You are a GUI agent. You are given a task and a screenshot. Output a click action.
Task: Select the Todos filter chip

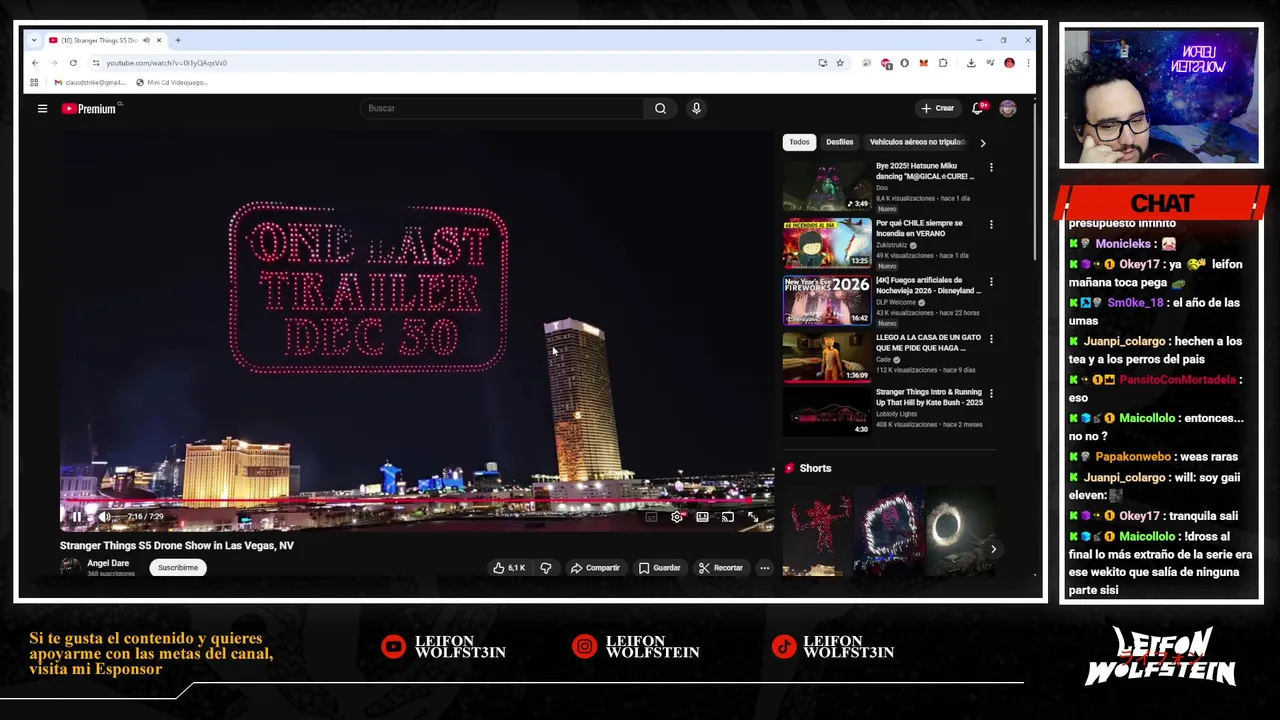tap(799, 142)
